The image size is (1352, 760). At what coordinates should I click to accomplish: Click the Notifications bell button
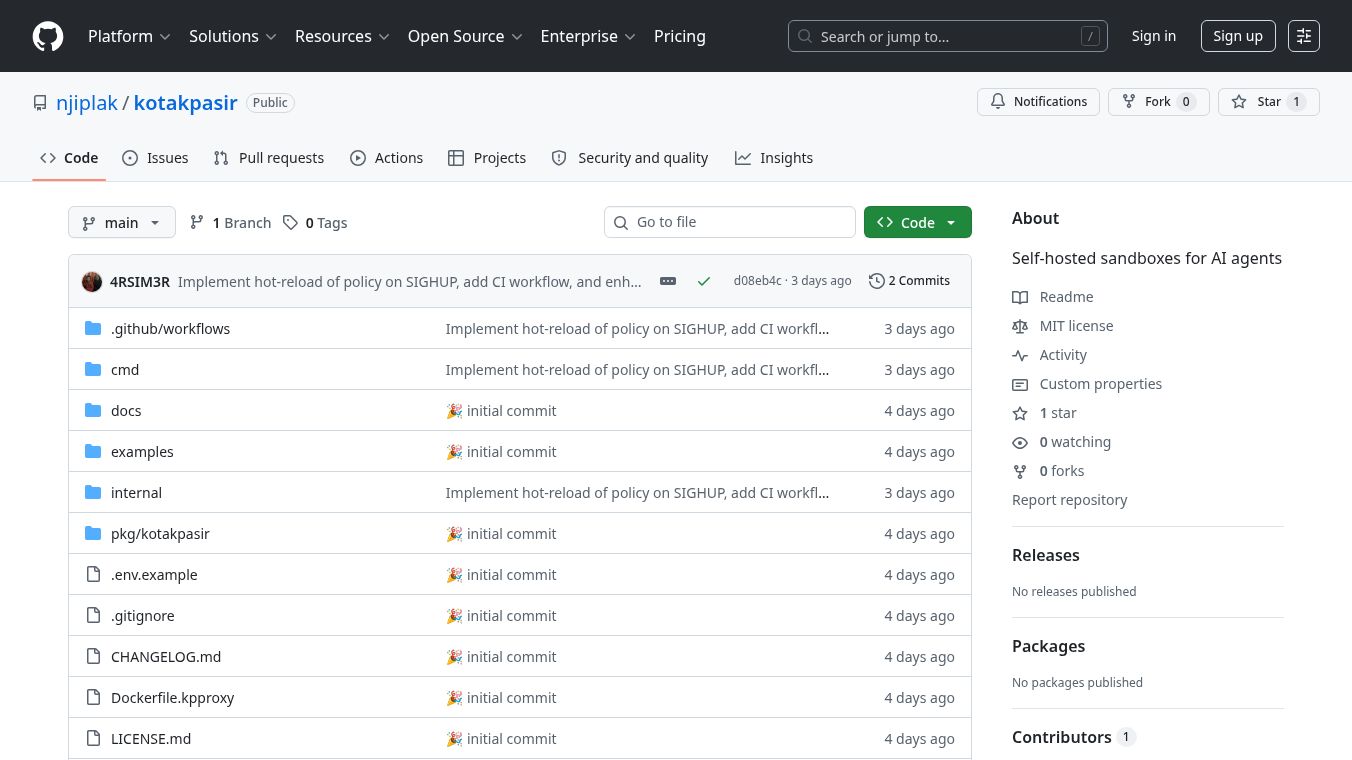tap(1038, 102)
